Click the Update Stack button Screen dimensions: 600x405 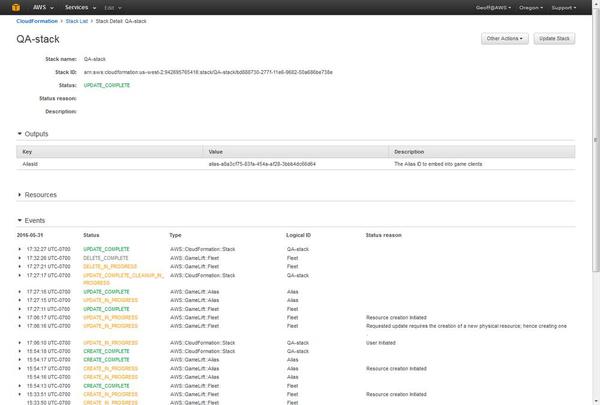554,39
